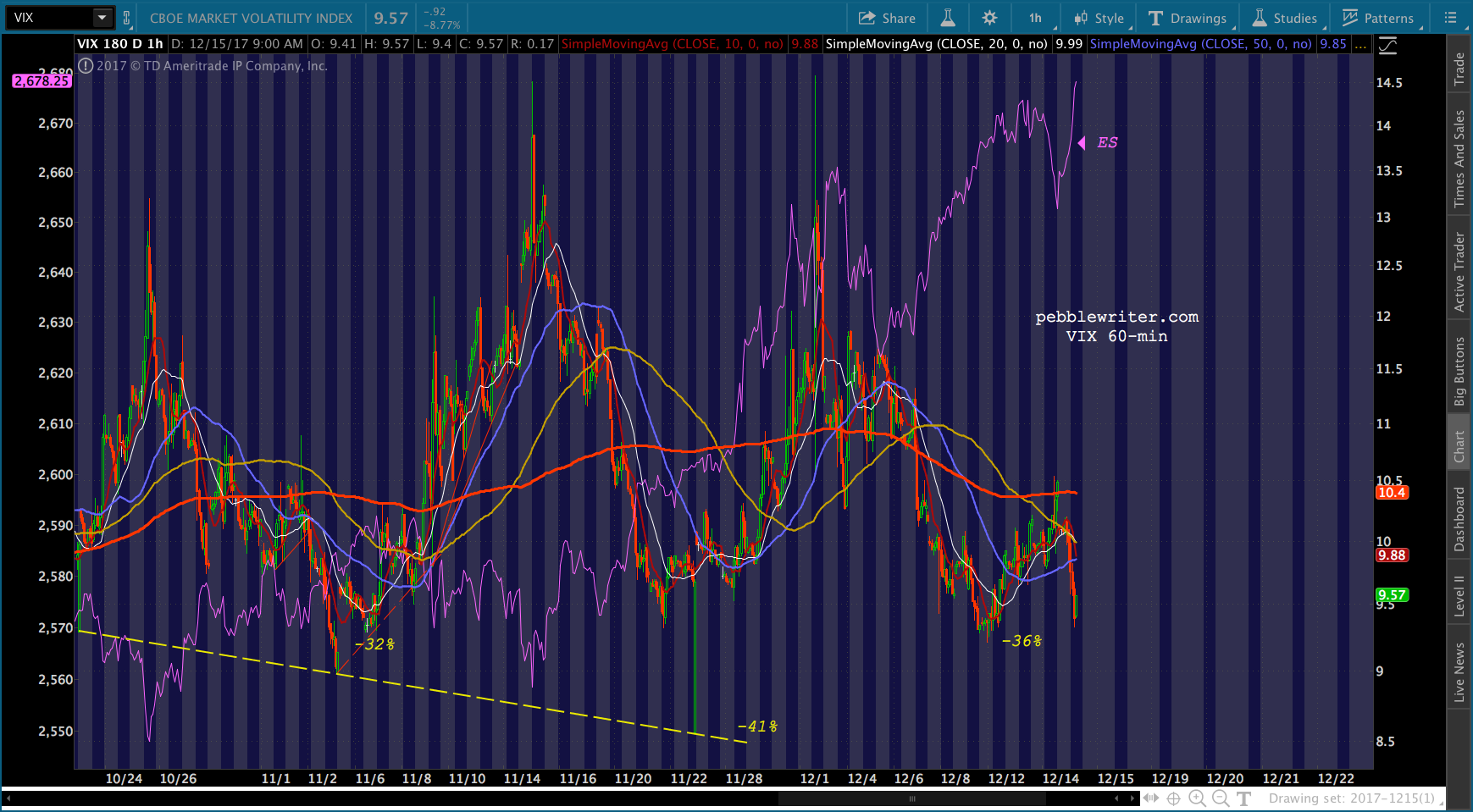Click the zoom out magnifier icon
This screenshot has height=812, width=1473.
tap(1221, 798)
